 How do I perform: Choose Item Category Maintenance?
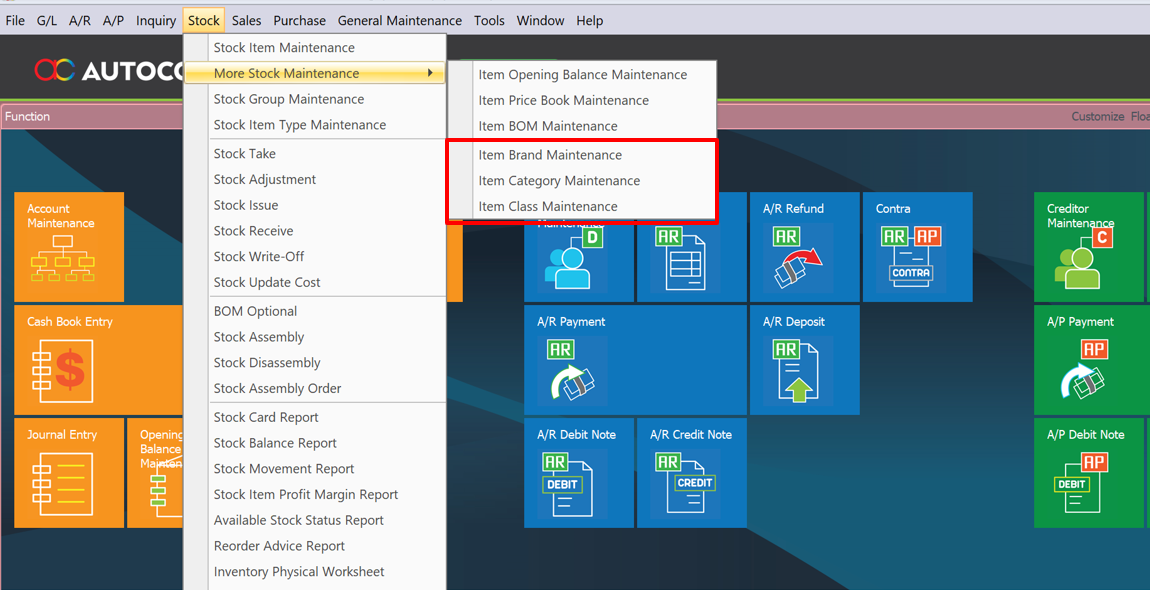[x=582, y=181]
